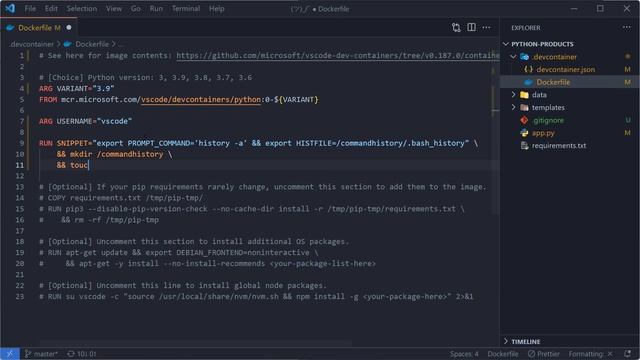Click the git icon beside .gitignore
Screen dimensions: 640x360
[x=524, y=120]
